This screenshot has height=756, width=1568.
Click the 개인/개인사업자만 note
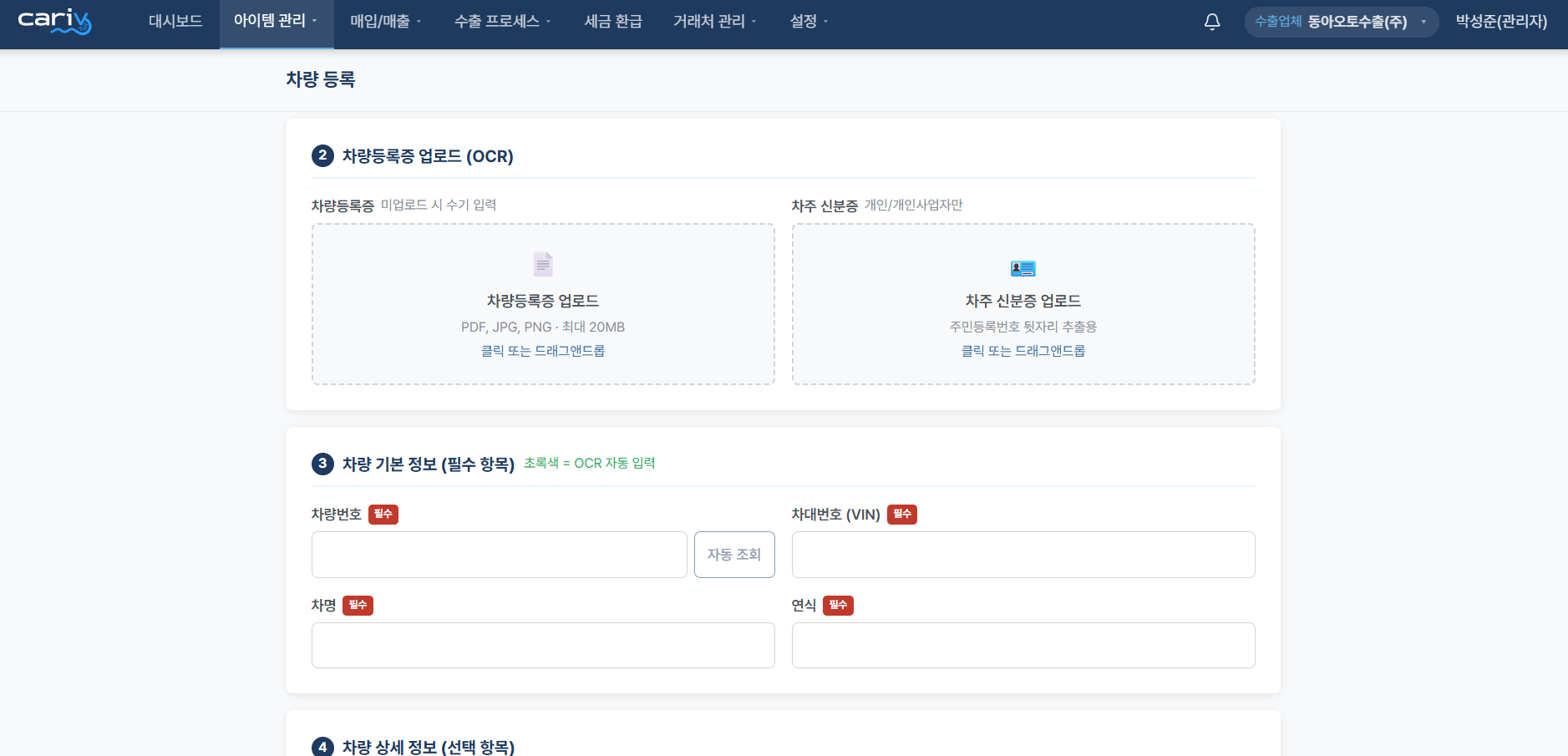click(914, 205)
